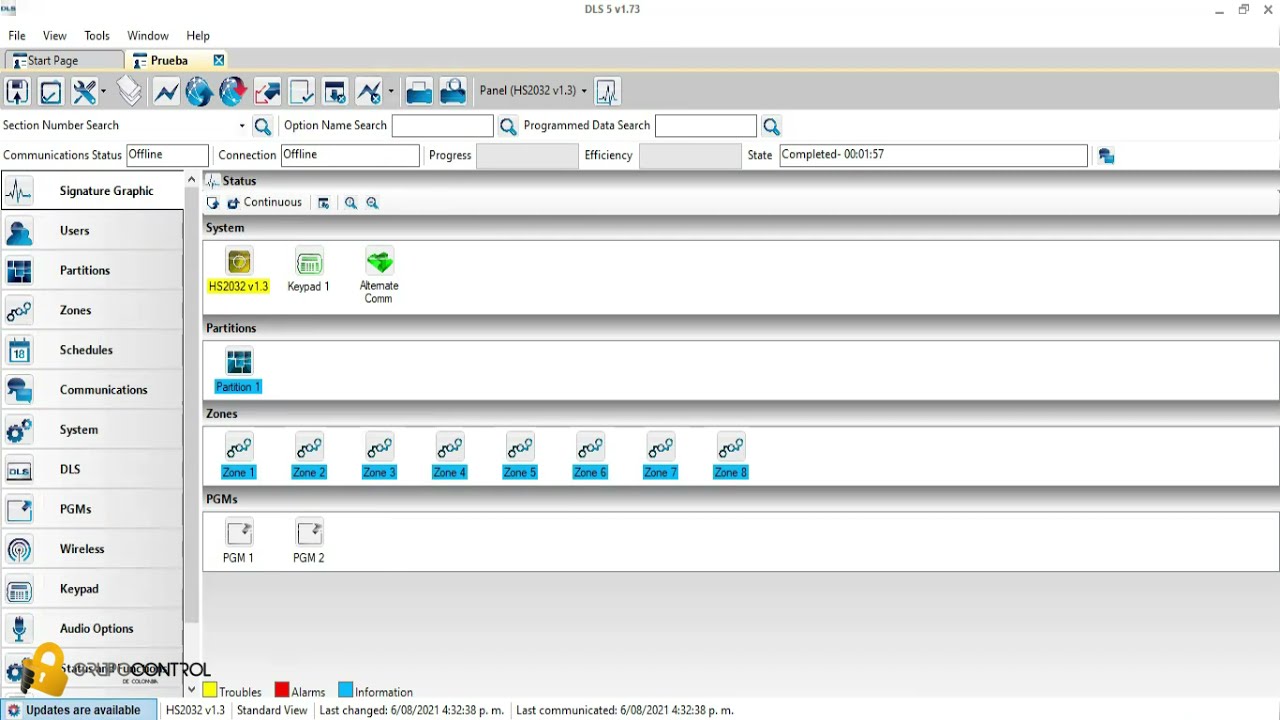Open the Schedules section
Screen dimensions: 1280x720
coord(92,350)
